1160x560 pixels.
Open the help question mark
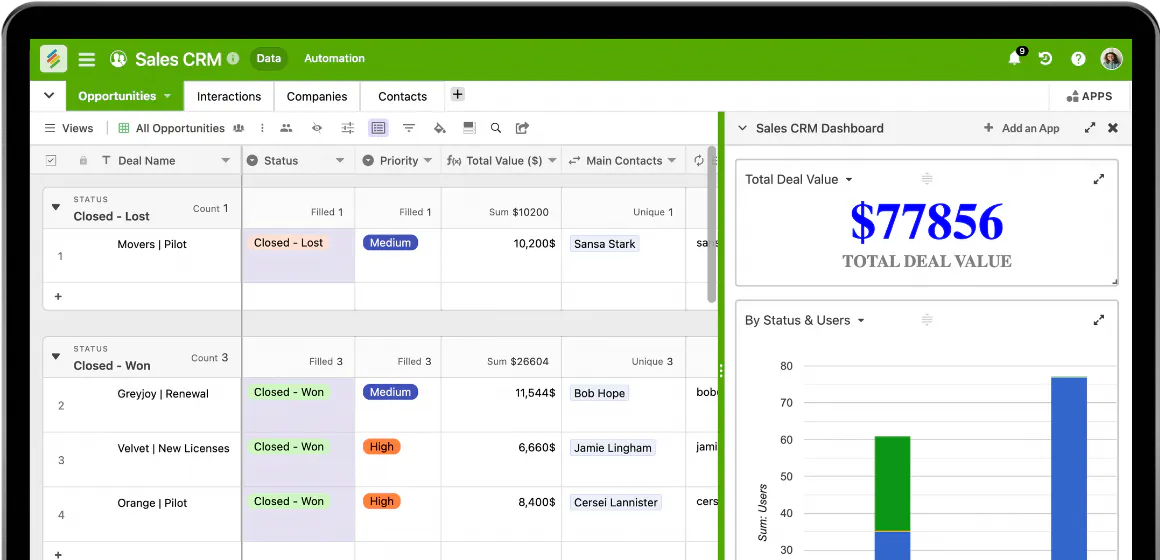(1078, 58)
